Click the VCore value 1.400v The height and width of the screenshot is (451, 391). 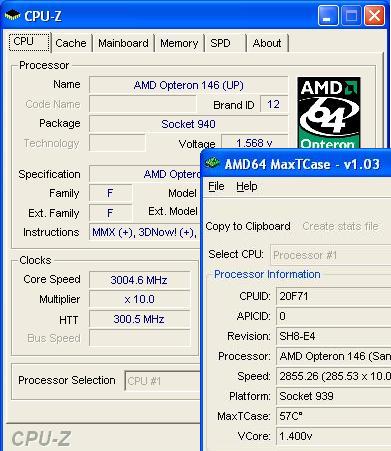[x=333, y=436]
